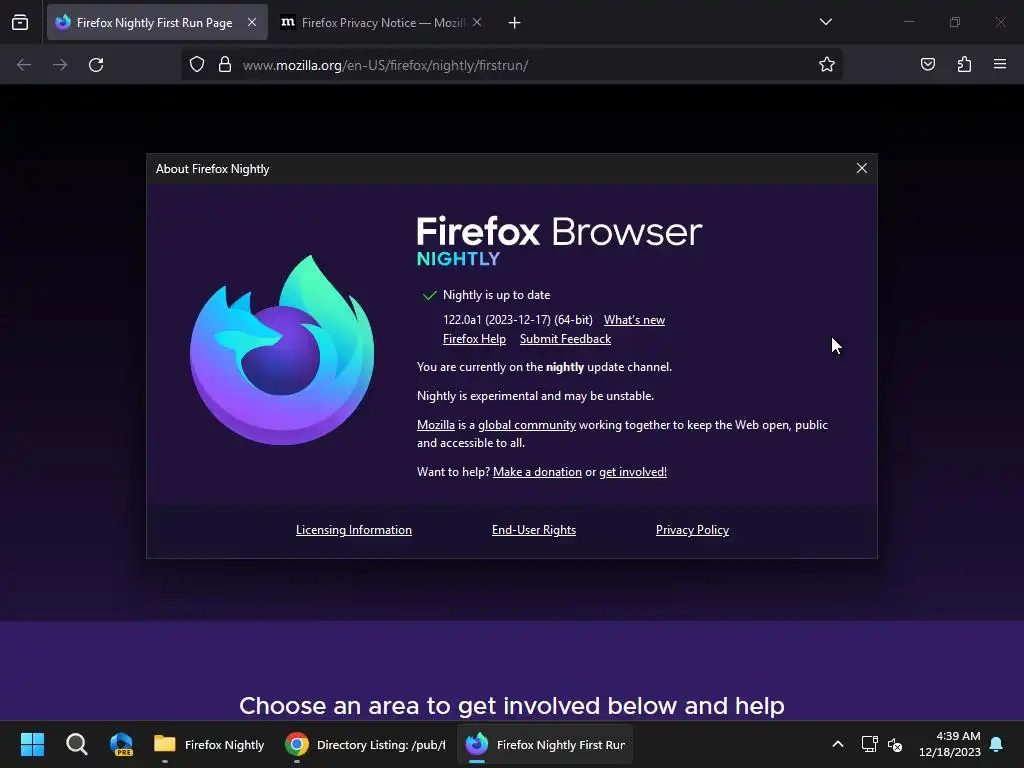Viewport: 1024px width, 768px height.
Task: Bookmark this page with the star
Action: click(827, 65)
